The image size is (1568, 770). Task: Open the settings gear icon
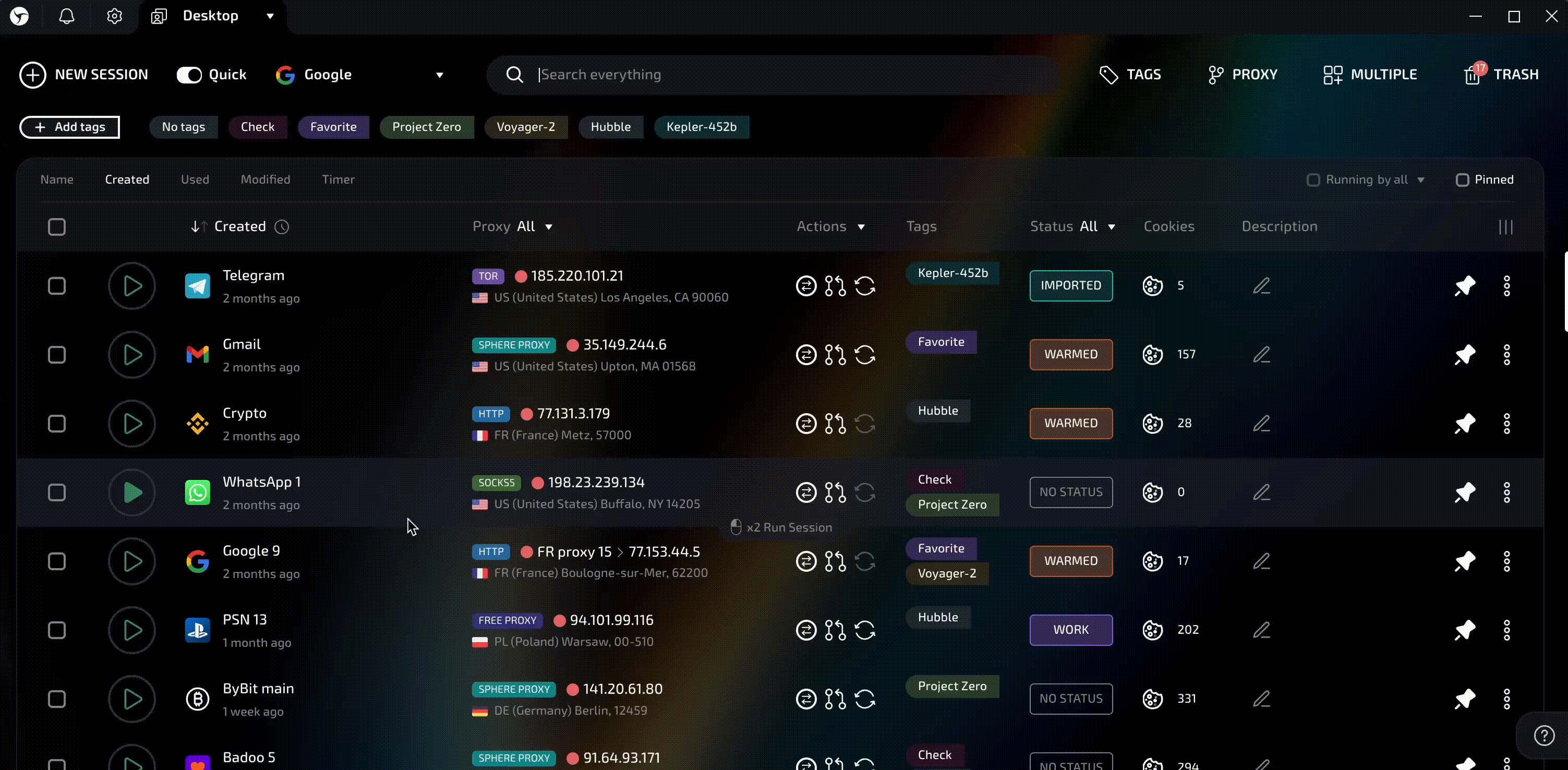[x=114, y=17]
